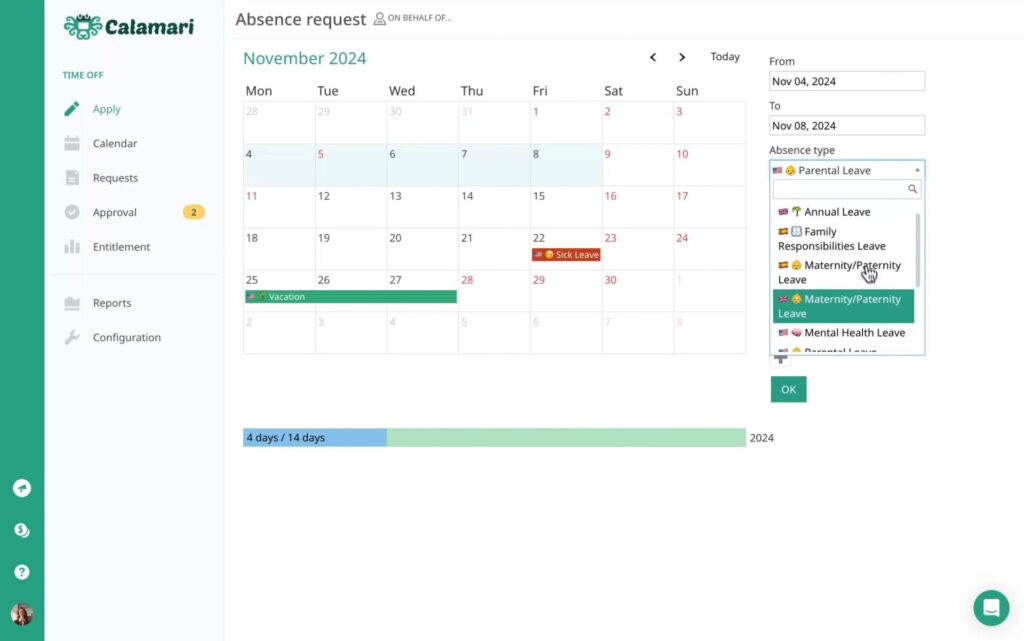This screenshot has width=1024, height=641.
Task: Click the help question mark icon
Action: pos(22,572)
